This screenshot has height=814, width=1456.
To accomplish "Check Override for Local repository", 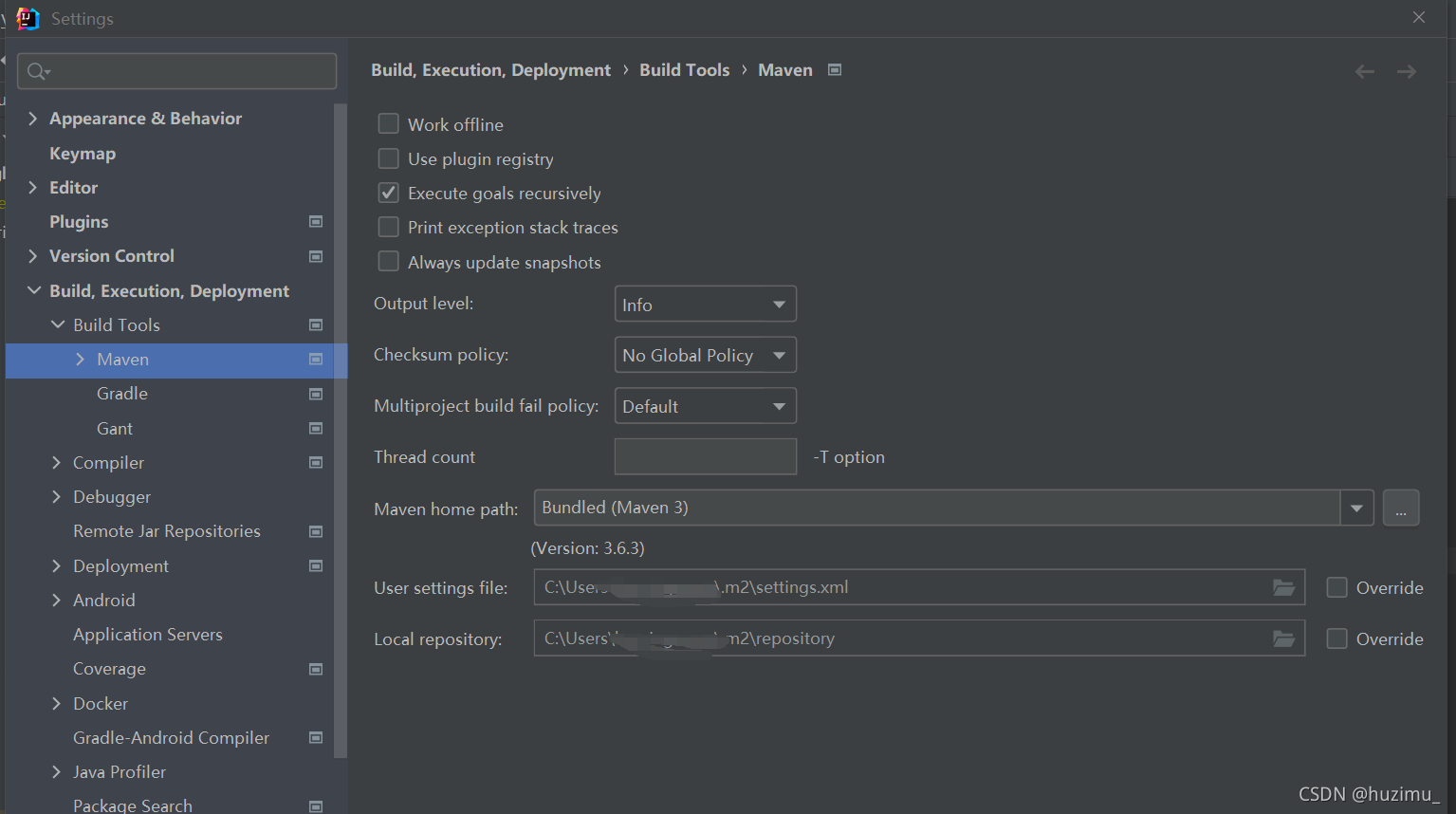I will coord(1336,638).
